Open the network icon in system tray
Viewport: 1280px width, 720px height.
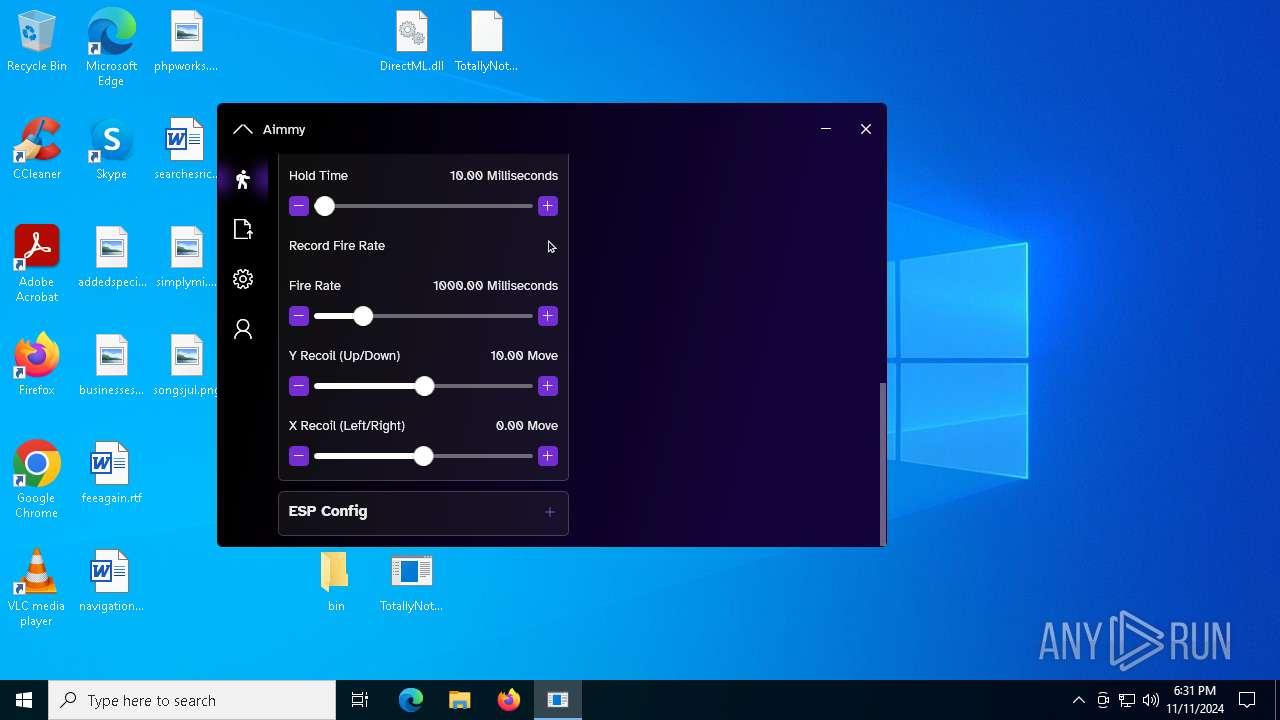click(1127, 700)
